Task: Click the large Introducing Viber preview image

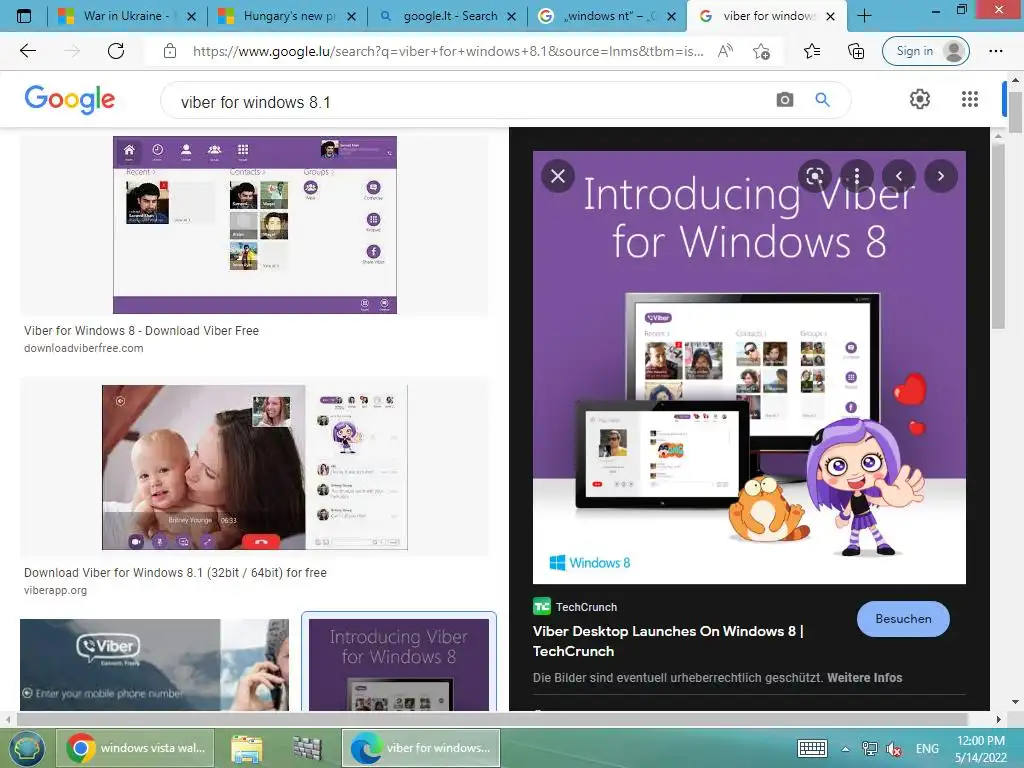Action: (x=749, y=367)
